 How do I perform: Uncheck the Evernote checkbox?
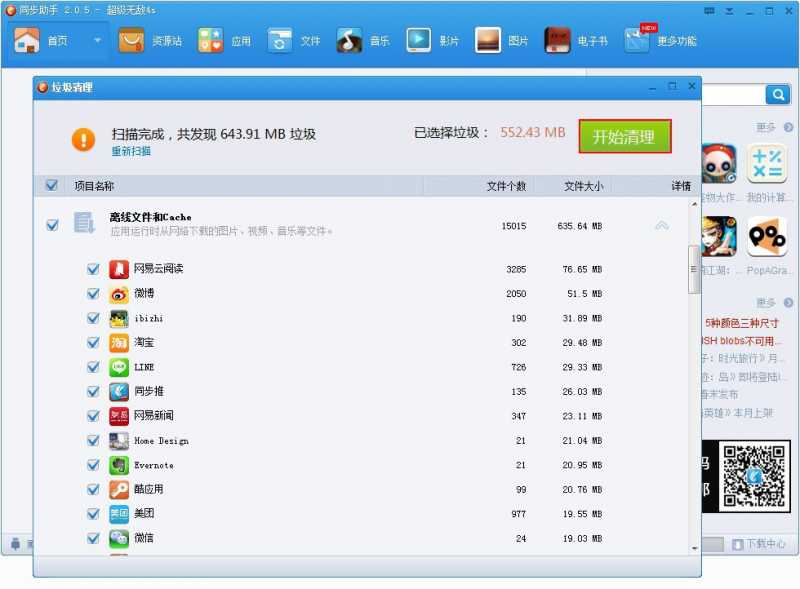[x=93, y=465]
